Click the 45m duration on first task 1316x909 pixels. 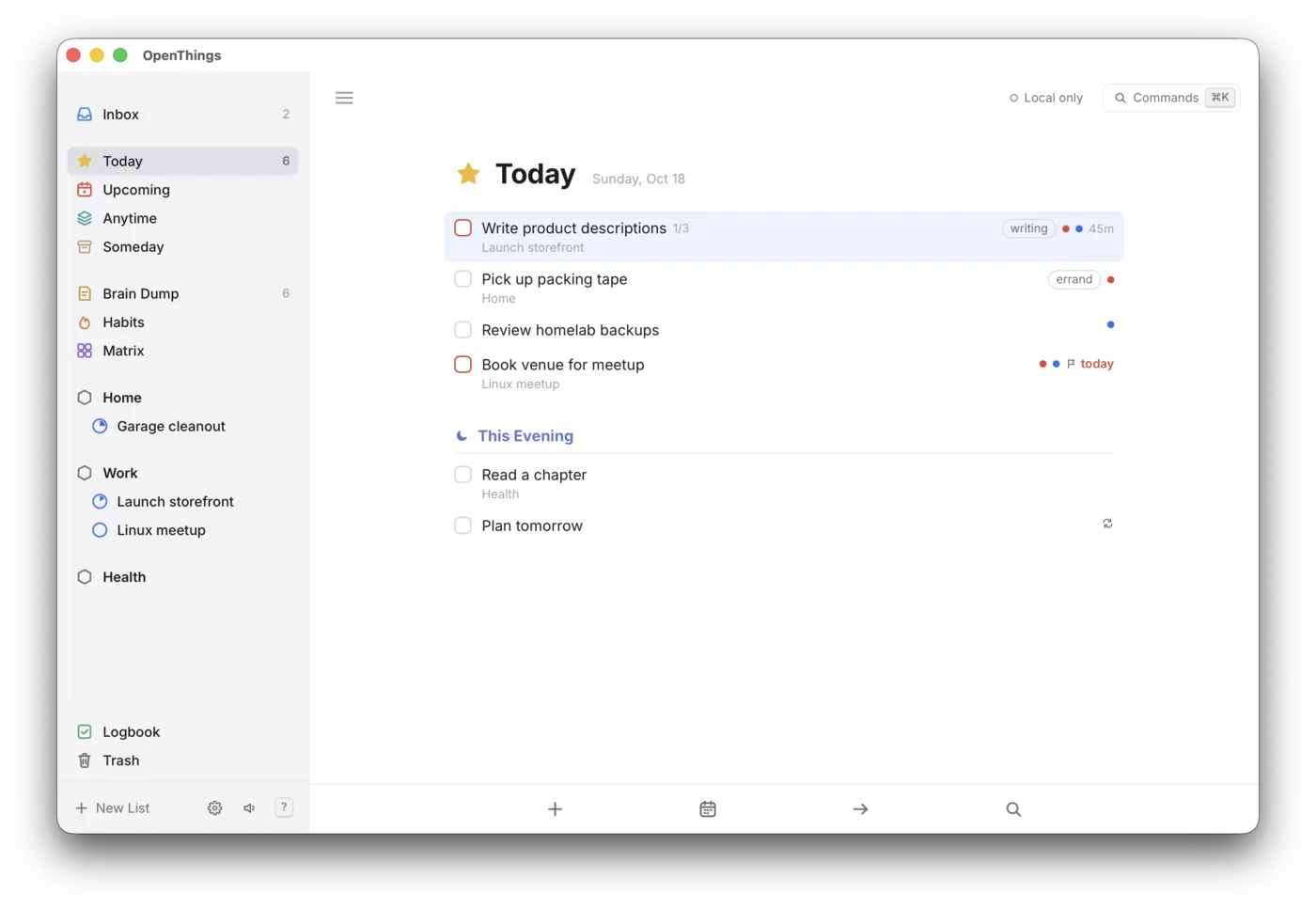click(1102, 228)
